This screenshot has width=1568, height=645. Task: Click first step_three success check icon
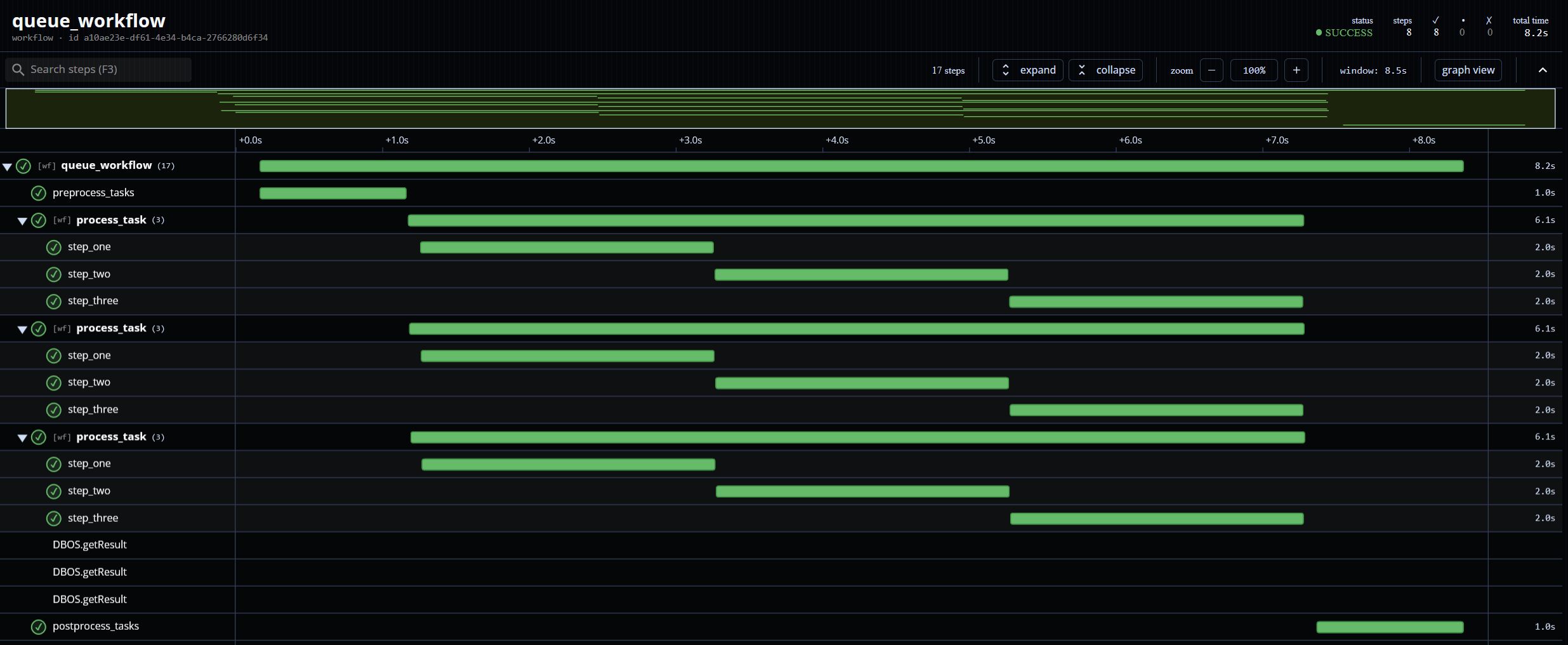[x=54, y=302]
